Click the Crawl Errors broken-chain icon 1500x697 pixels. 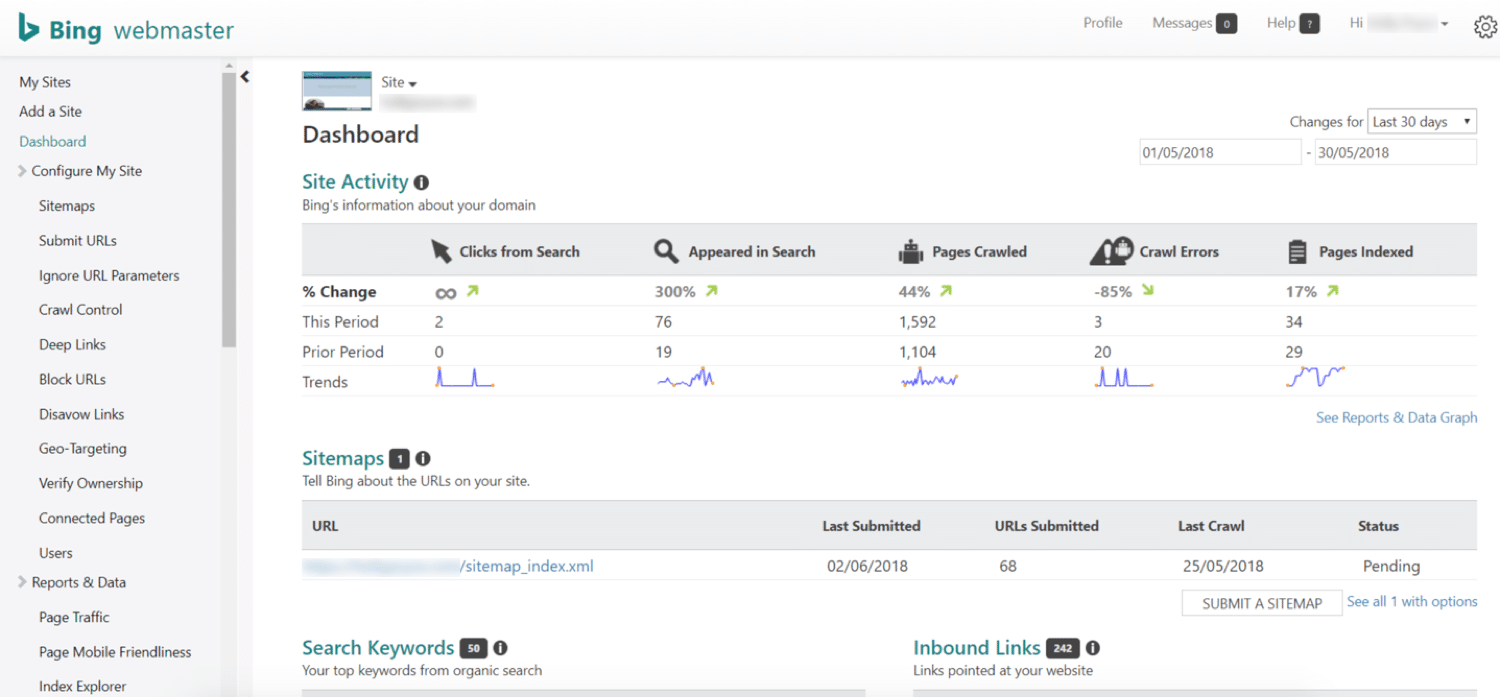1110,251
